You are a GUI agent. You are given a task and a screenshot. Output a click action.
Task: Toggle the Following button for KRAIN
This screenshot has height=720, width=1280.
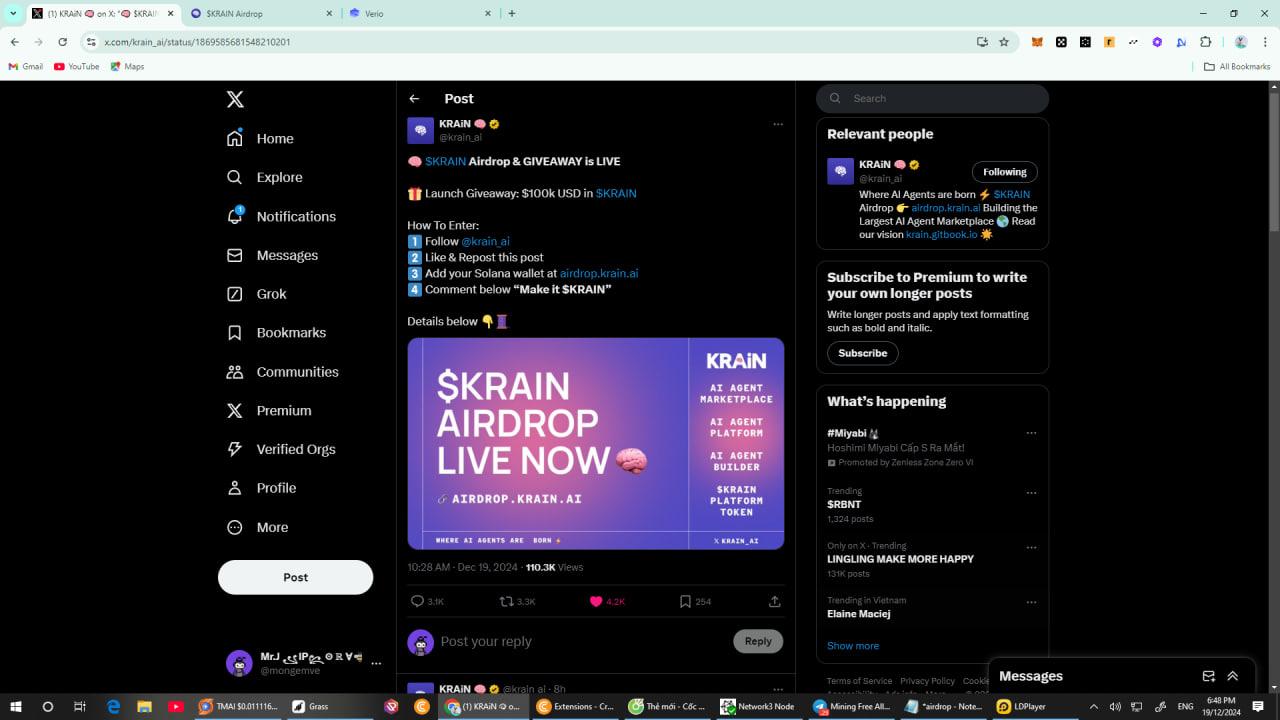pyautogui.click(x=1004, y=172)
